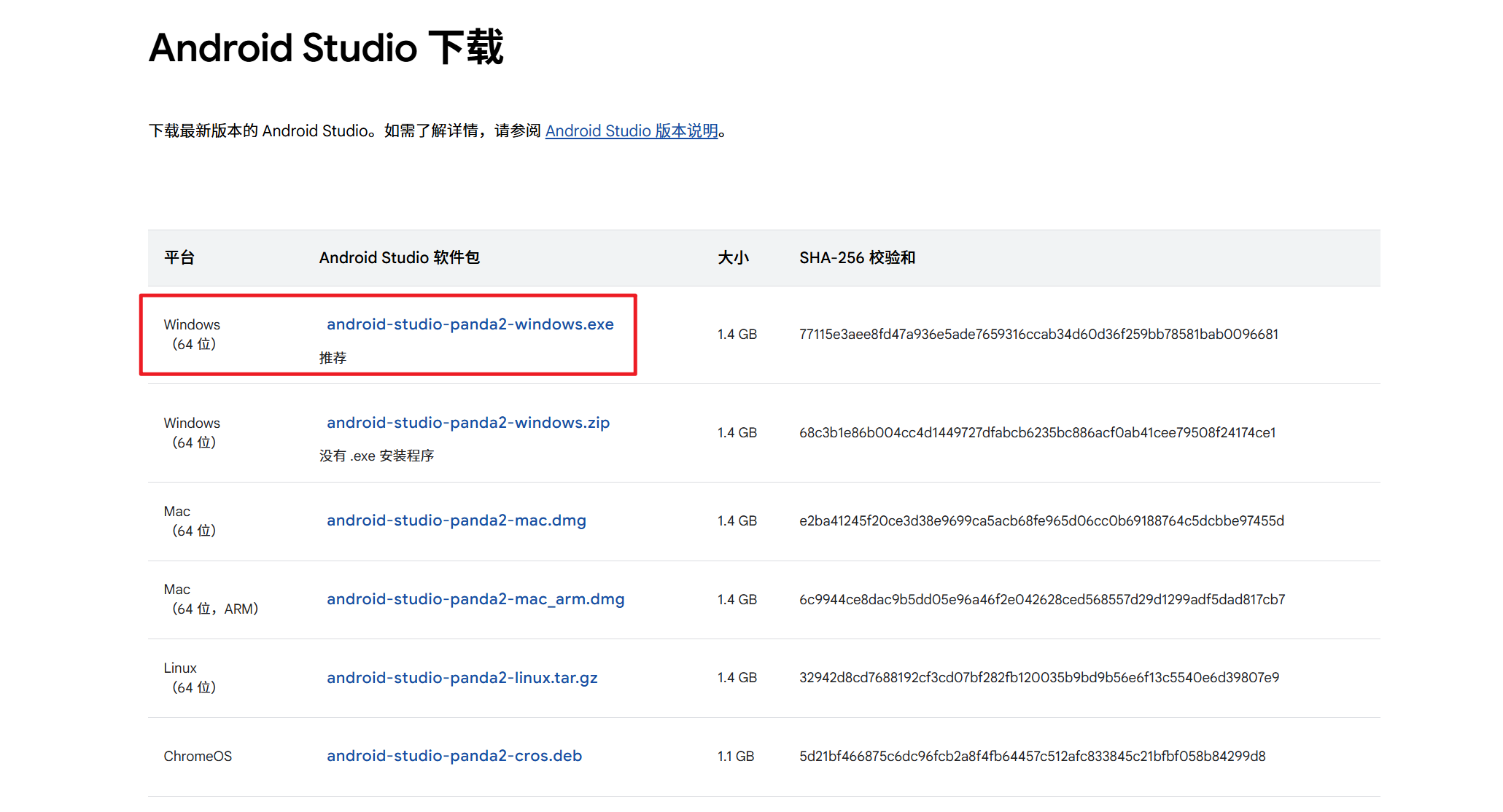This screenshot has height=812, width=1503.
Task: Download android-studio-panda2-windows.zip
Action: pos(467,423)
